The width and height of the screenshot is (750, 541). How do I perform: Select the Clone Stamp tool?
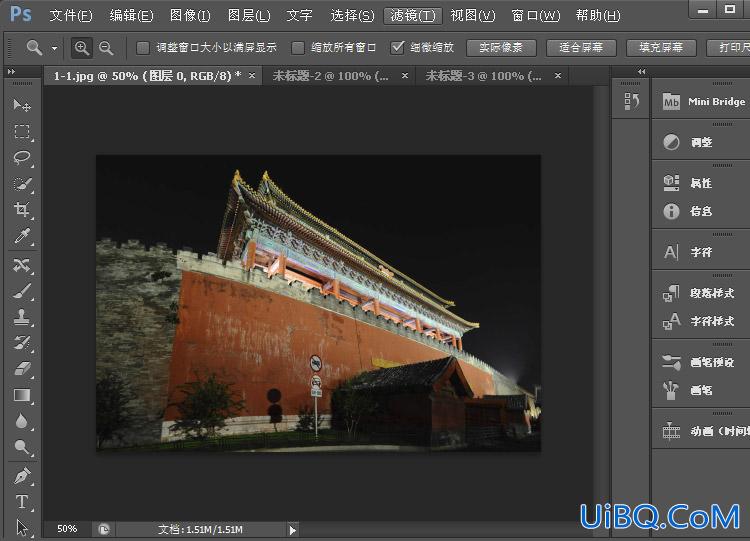click(22, 317)
